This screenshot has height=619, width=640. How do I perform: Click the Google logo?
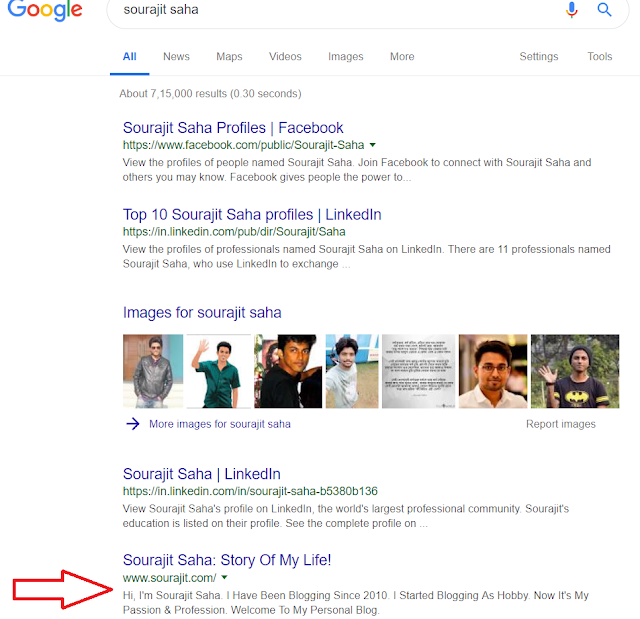(x=45, y=10)
